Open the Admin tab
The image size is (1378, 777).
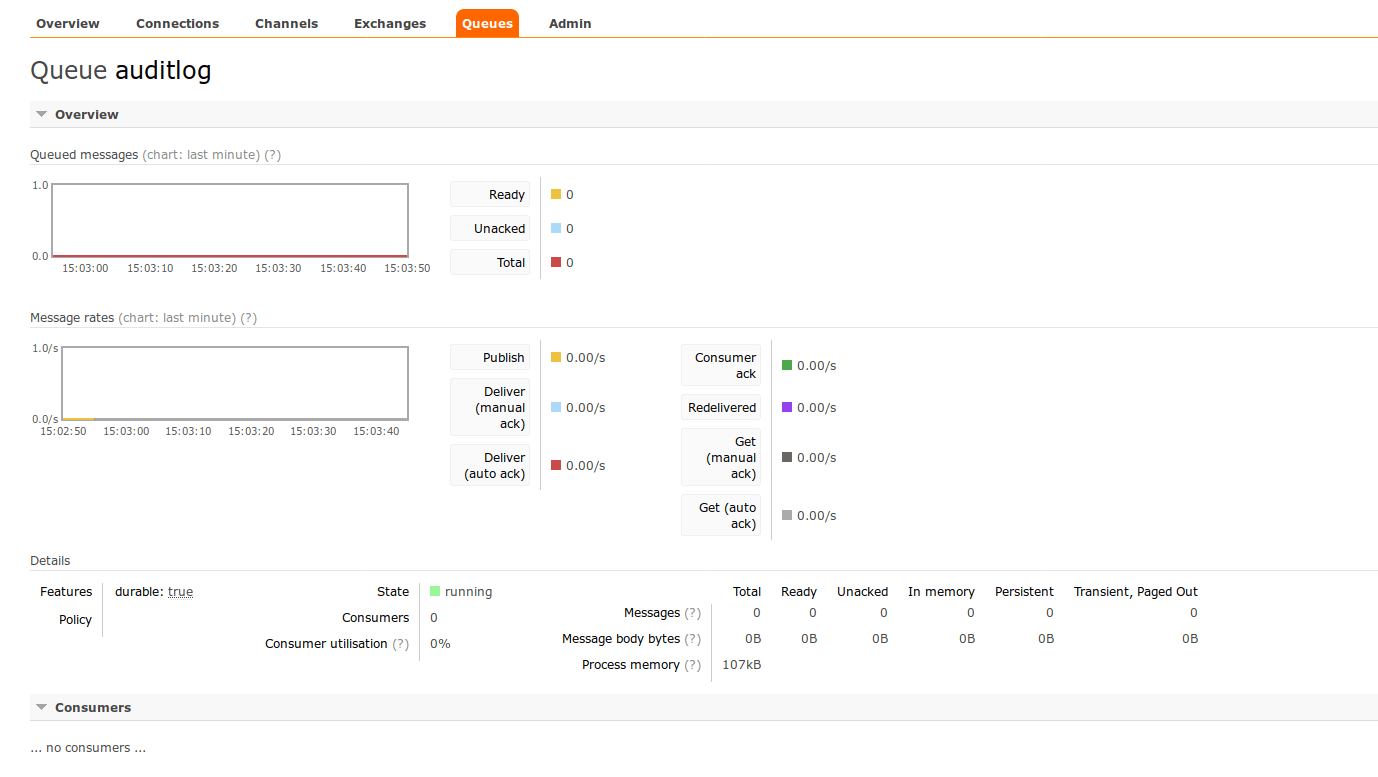570,23
